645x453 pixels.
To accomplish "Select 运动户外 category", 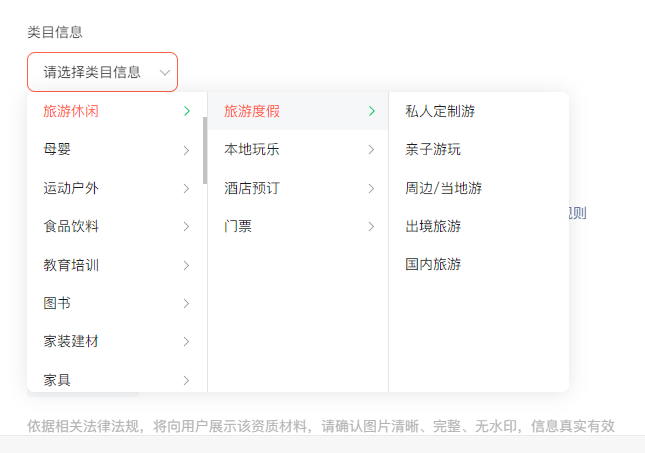I will tap(70, 188).
